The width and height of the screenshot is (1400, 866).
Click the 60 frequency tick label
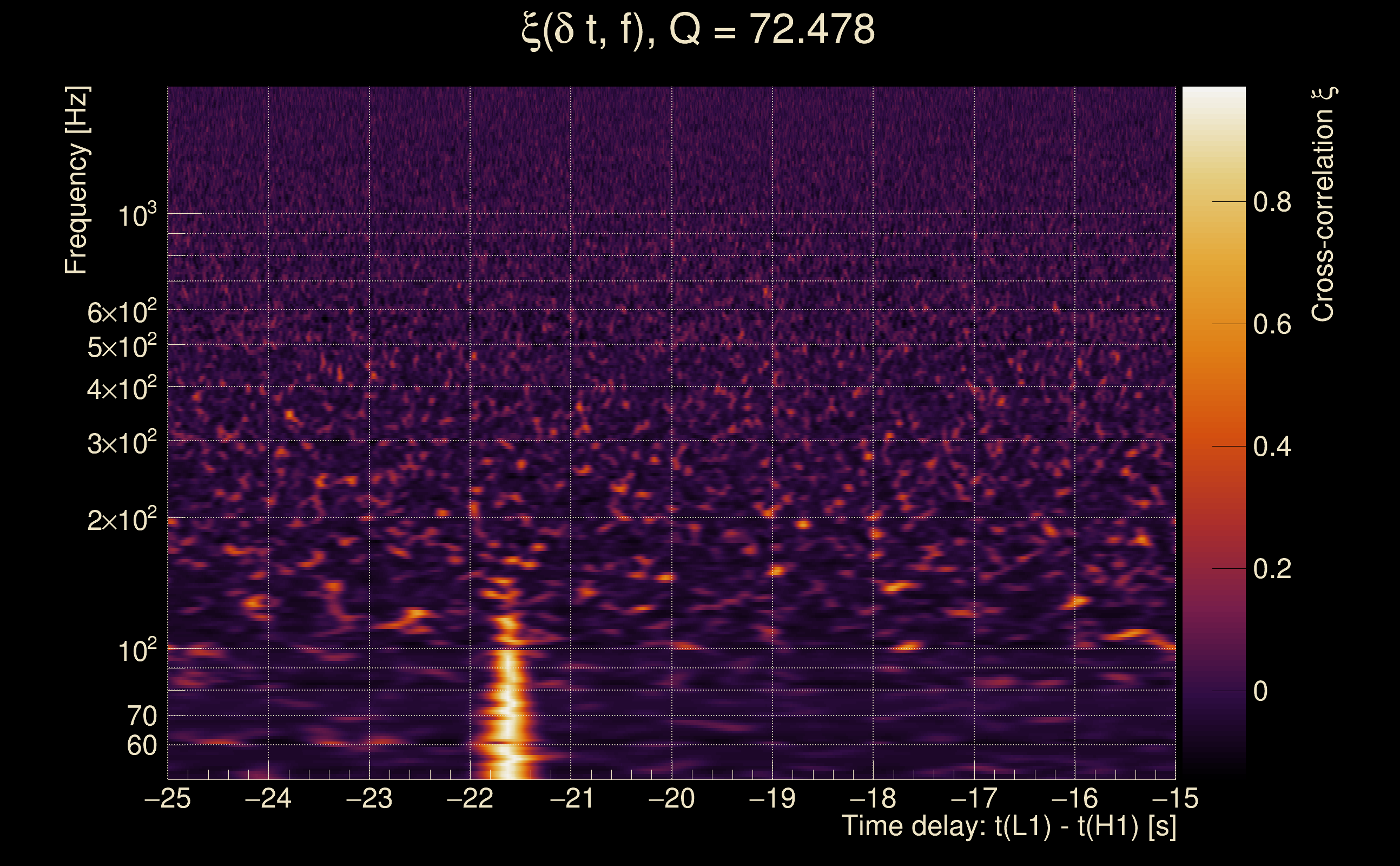pos(141,746)
